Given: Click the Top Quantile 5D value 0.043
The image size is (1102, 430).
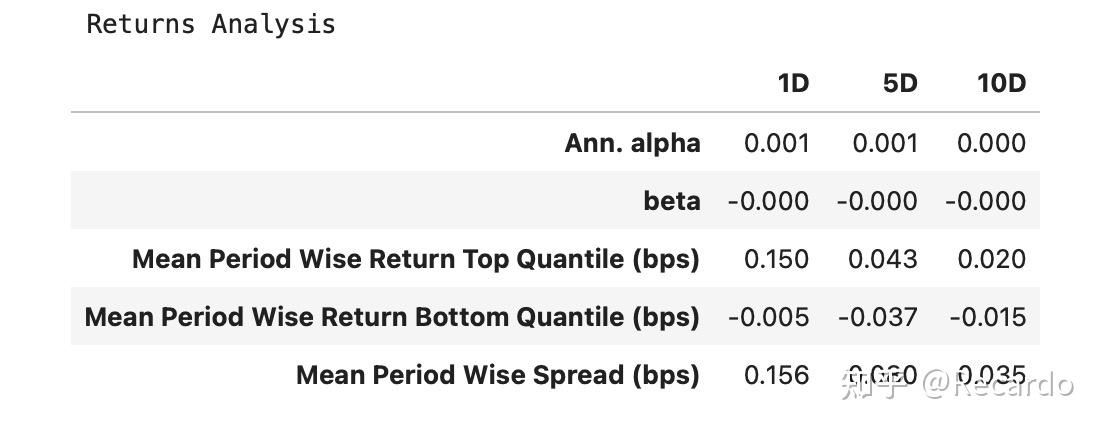Looking at the screenshot, I should 883,259.
